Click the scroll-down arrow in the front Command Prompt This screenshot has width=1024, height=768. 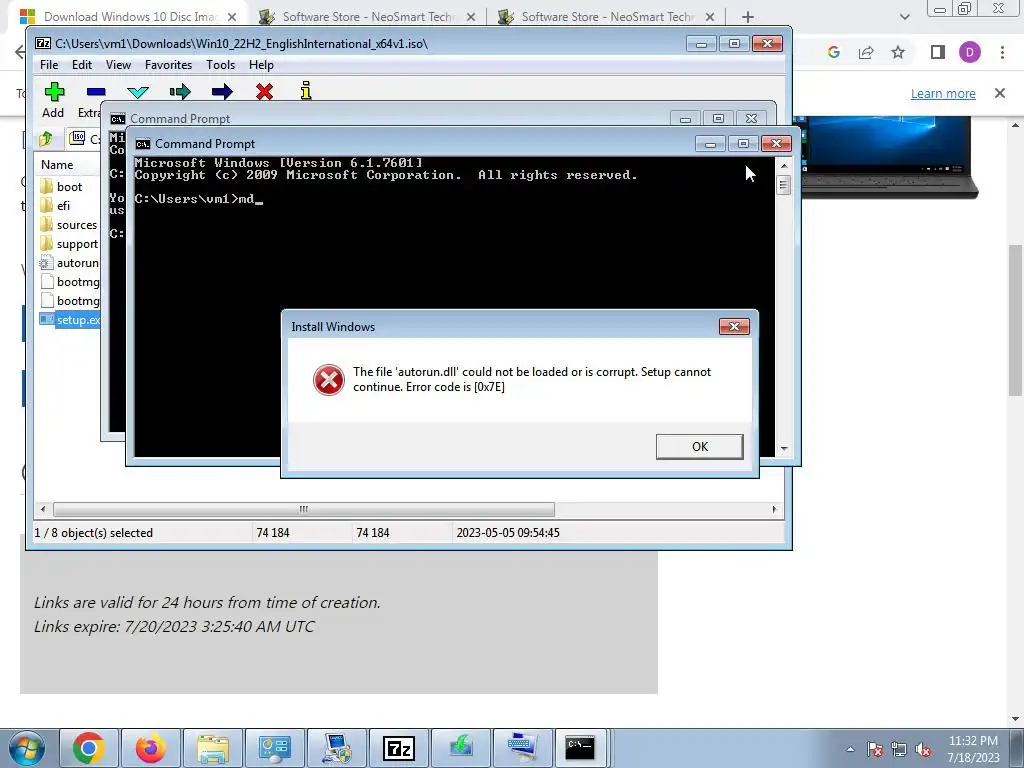coord(784,449)
